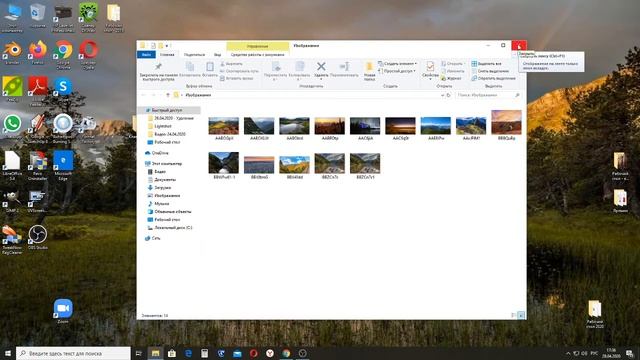This screenshot has height=360, width=640.
Task: Switch to the Home ribbon tab
Action: 167,54
